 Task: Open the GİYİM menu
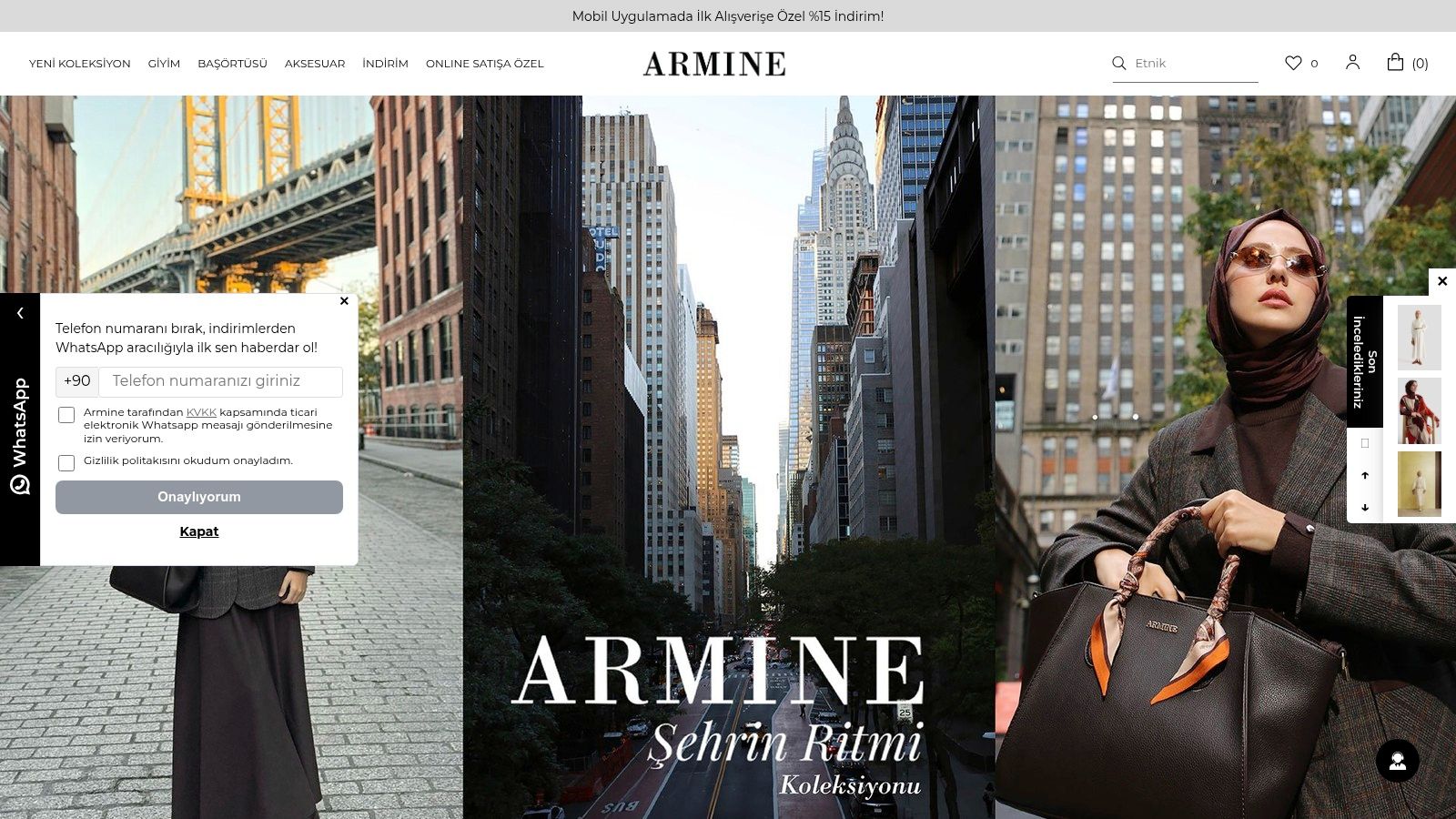click(x=164, y=64)
